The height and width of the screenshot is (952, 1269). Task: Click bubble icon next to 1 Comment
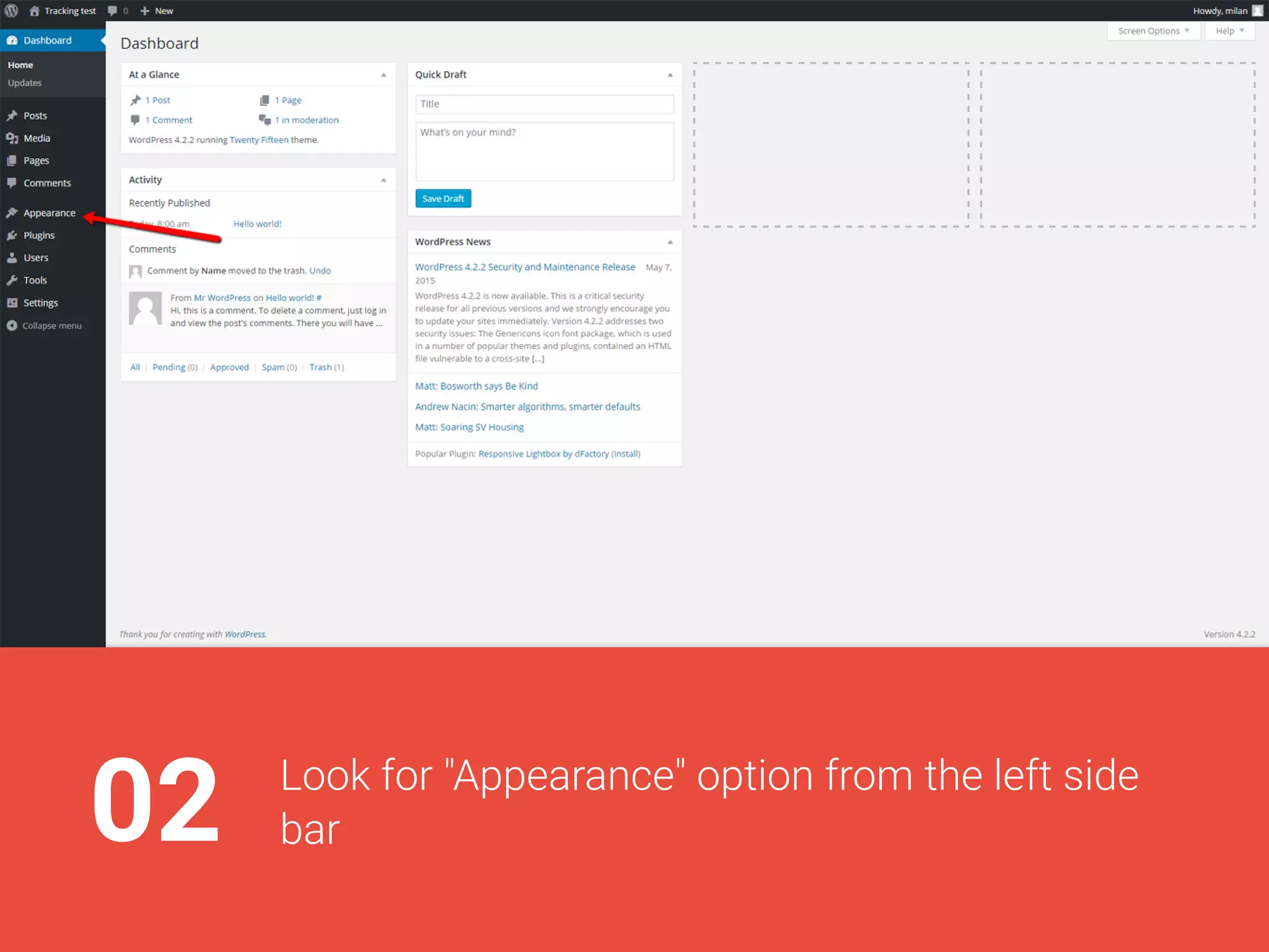135,120
